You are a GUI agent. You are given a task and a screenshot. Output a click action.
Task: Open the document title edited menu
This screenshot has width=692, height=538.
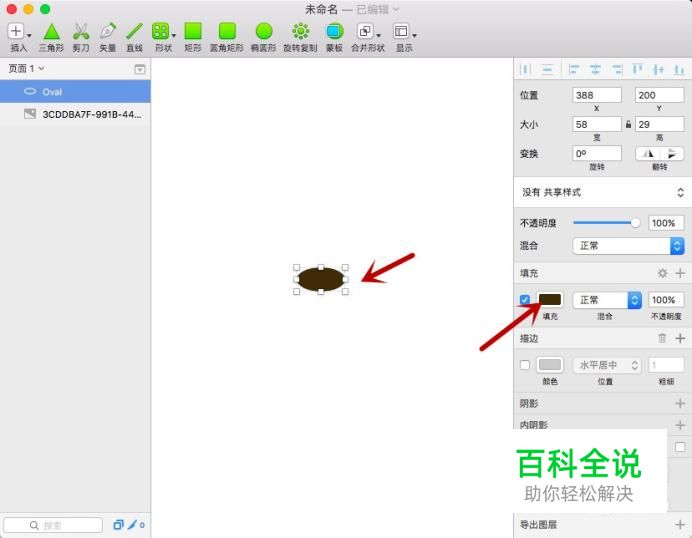(378, 9)
